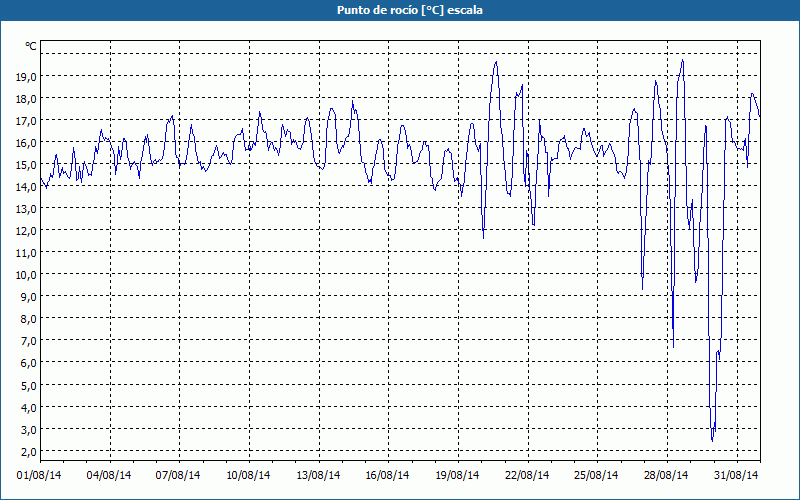The width and height of the screenshot is (800, 500).
Task: Click the 22/08/14 date label
Action: point(527,475)
